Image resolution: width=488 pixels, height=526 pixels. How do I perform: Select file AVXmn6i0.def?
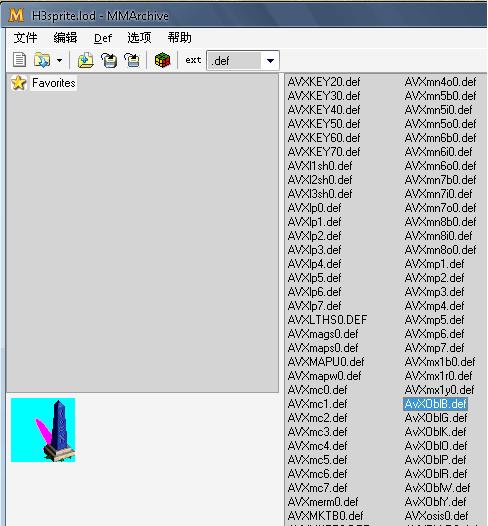438,152
